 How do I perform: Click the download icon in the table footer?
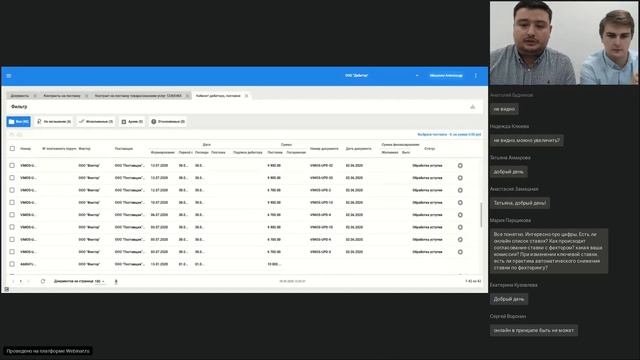tap(116, 281)
